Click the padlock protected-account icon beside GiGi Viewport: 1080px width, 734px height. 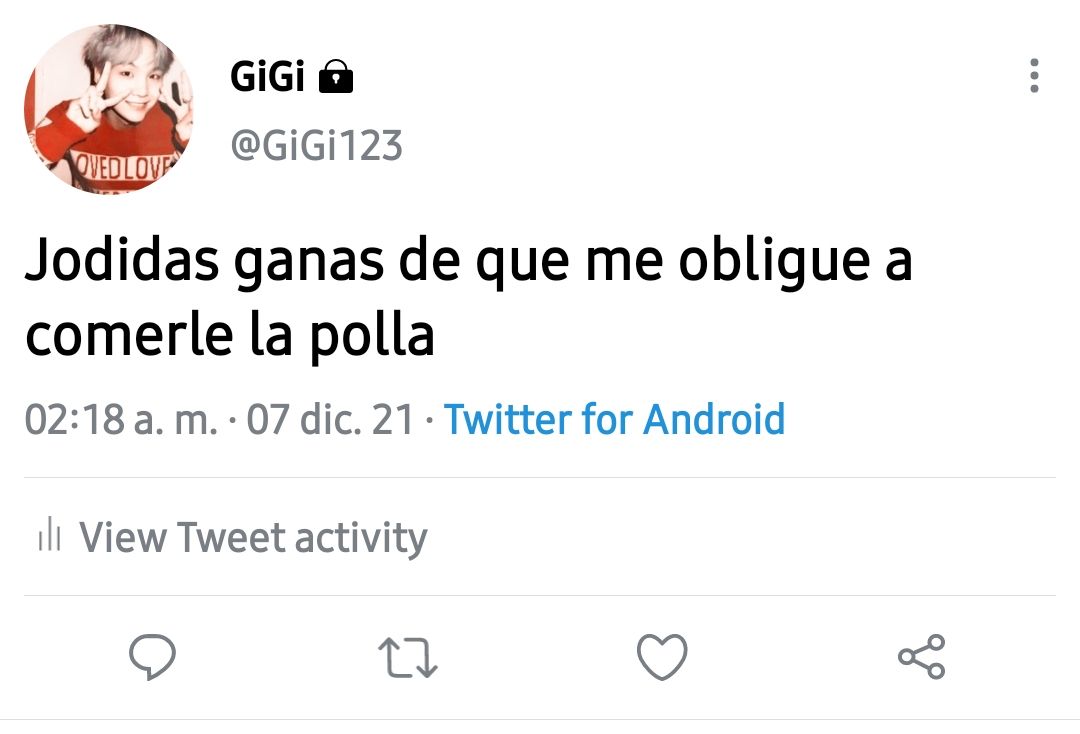pos(335,76)
